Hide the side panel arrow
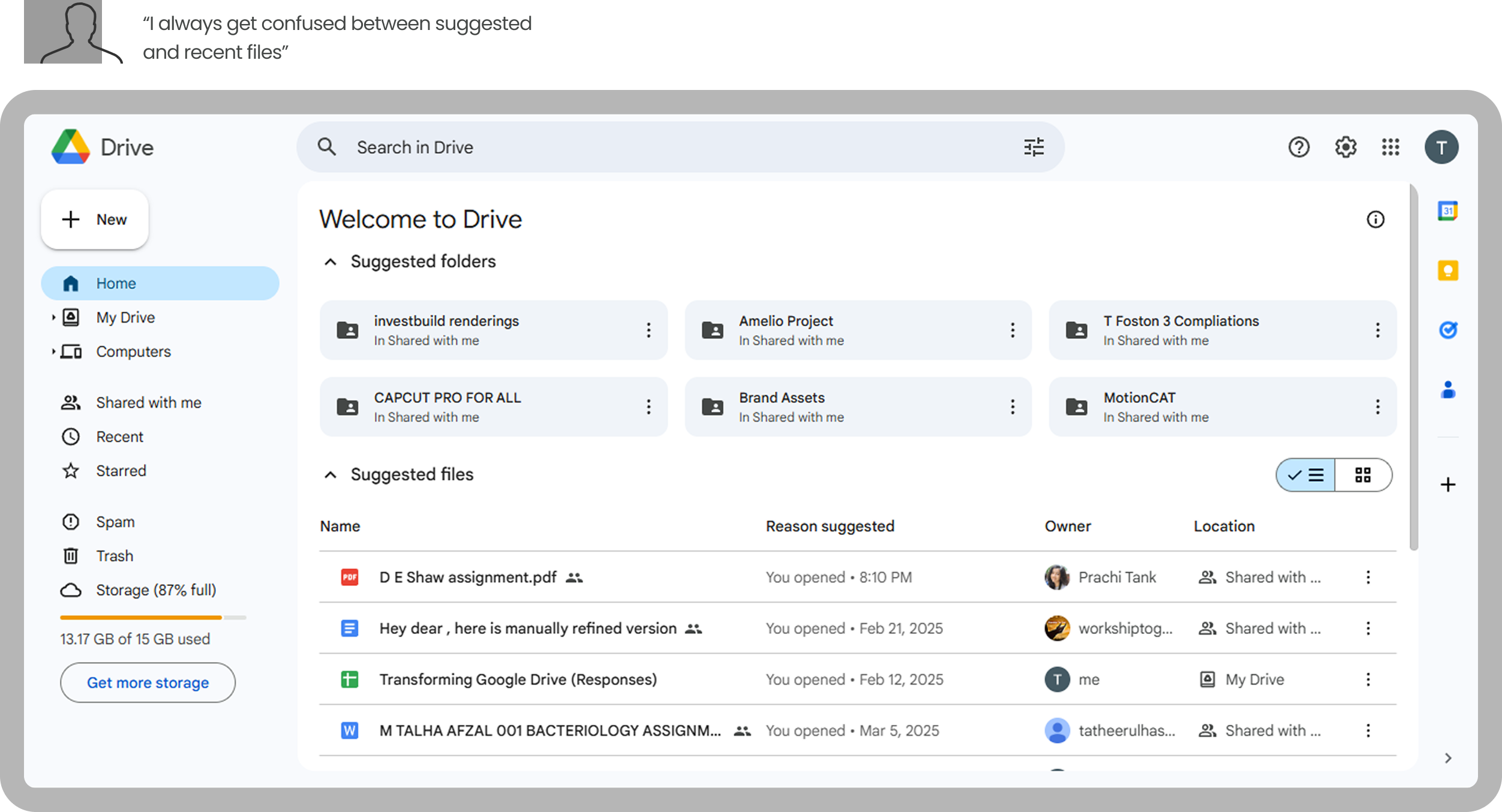Viewport: 1502px width, 812px height. (x=1448, y=758)
